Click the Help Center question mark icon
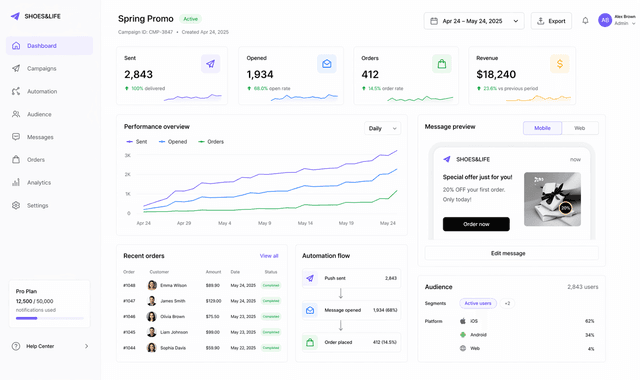This screenshot has height=380, width=640. click(16, 346)
